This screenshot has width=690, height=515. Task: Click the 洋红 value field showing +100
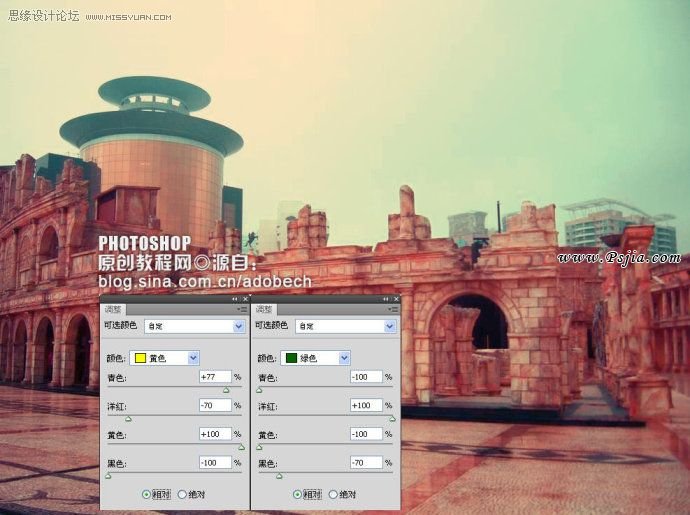pos(366,406)
